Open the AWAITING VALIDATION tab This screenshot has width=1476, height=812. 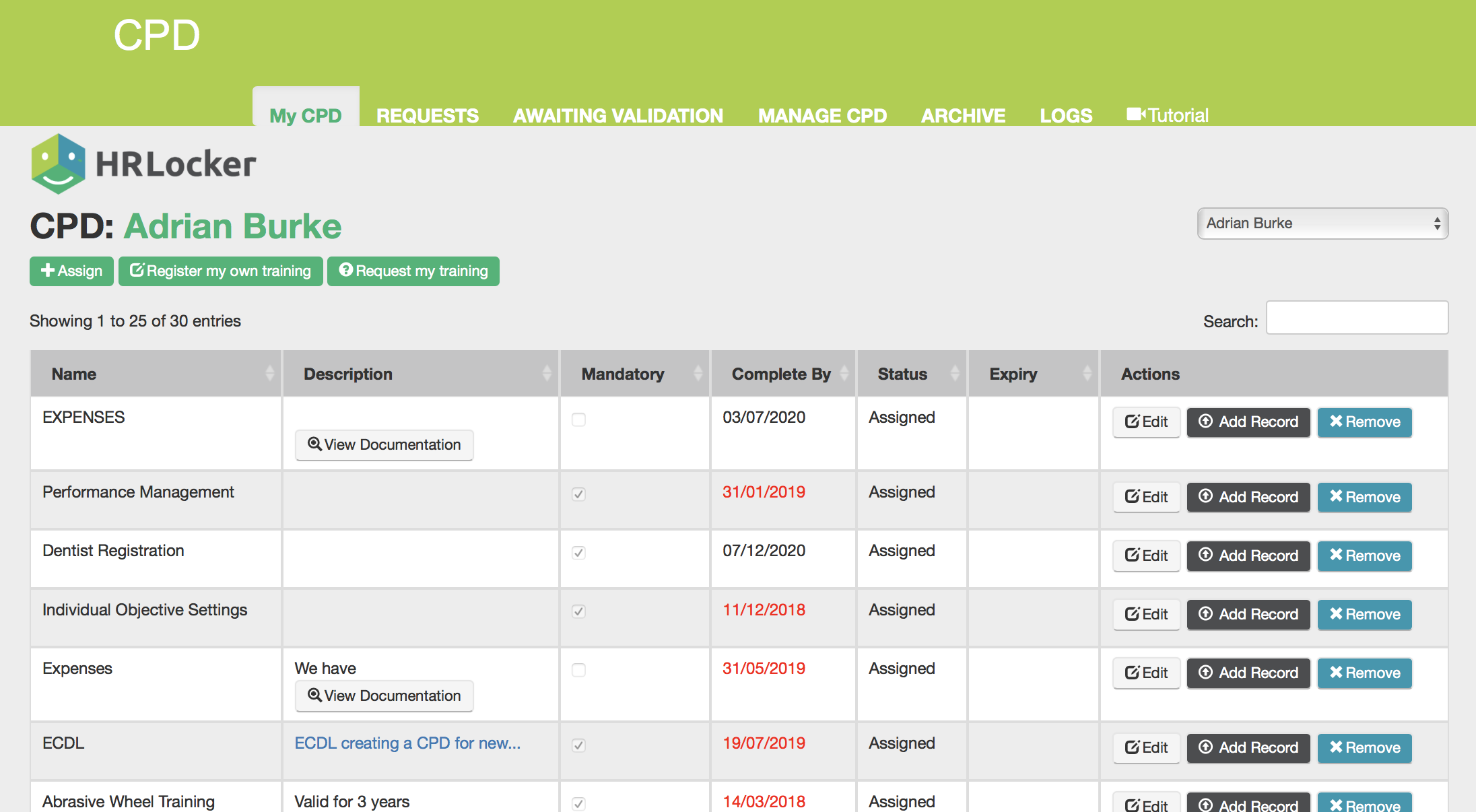pos(618,116)
